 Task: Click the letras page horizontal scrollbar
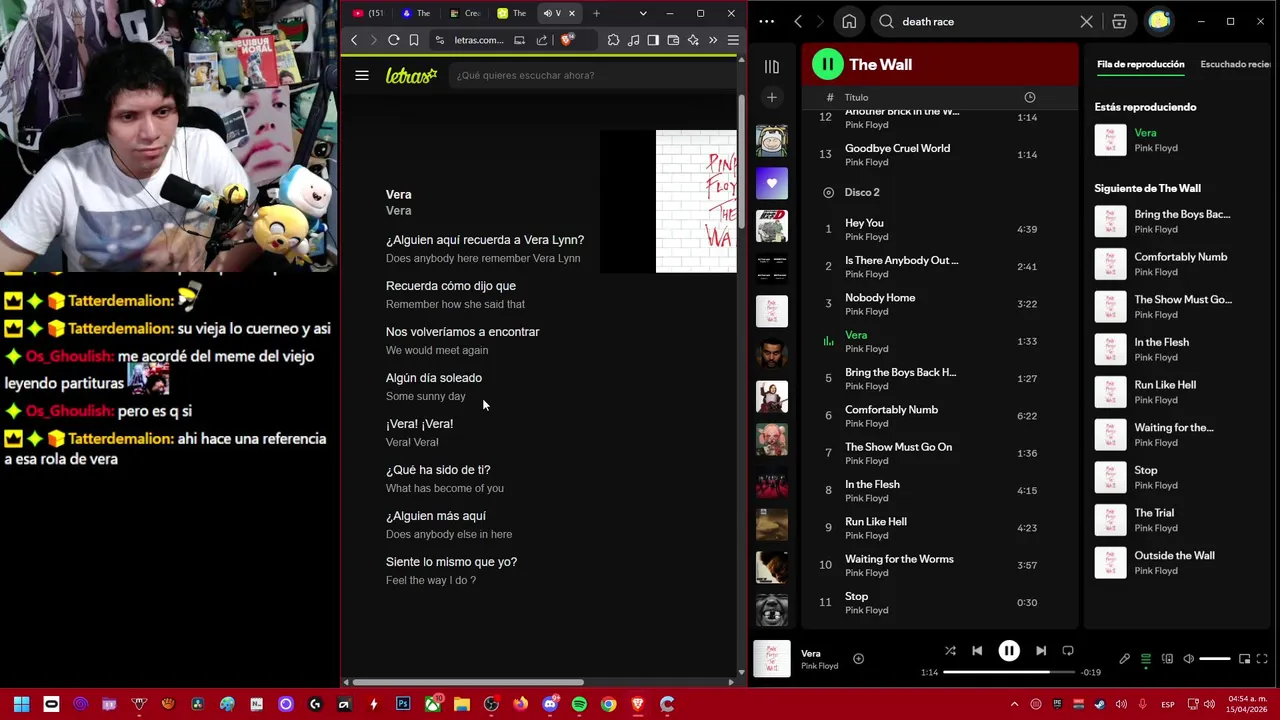pyautogui.click(x=468, y=682)
